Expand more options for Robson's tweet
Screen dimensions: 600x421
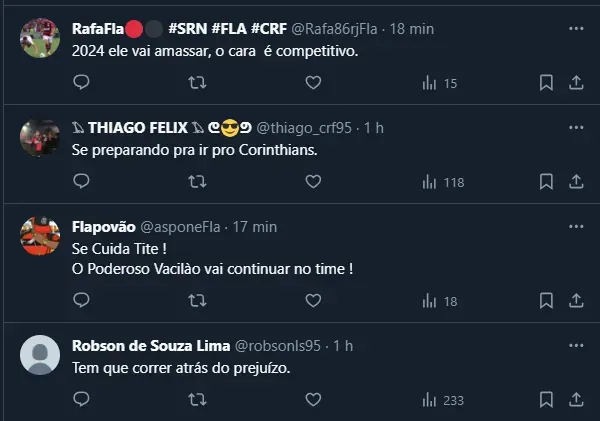[577, 345]
